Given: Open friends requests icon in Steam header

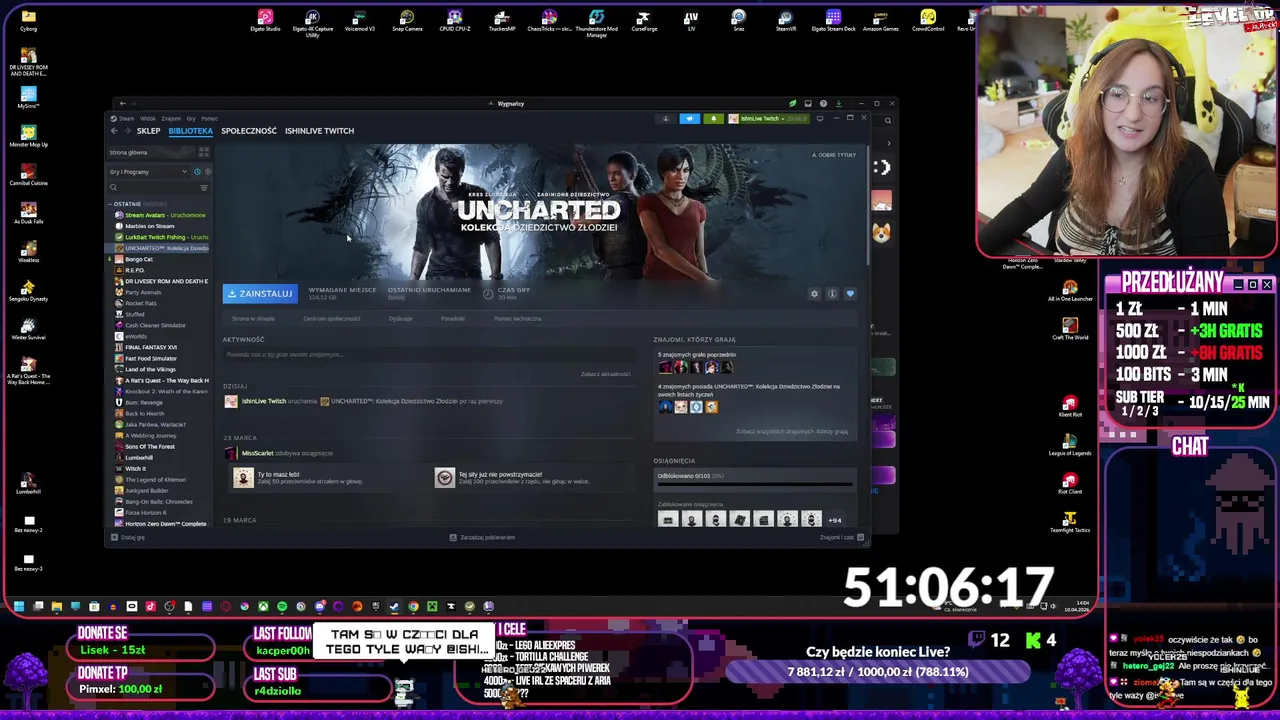Looking at the screenshot, I should click(x=666, y=118).
